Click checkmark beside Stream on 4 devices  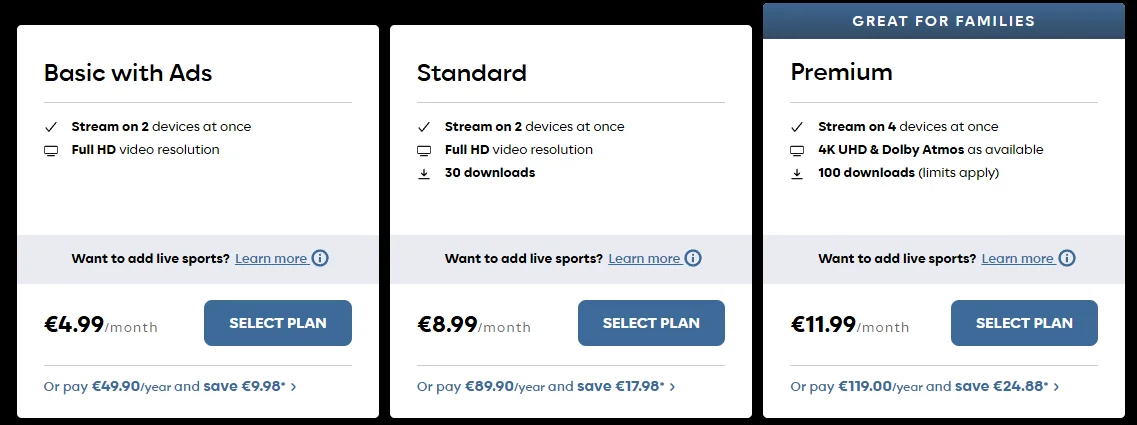[x=797, y=127]
